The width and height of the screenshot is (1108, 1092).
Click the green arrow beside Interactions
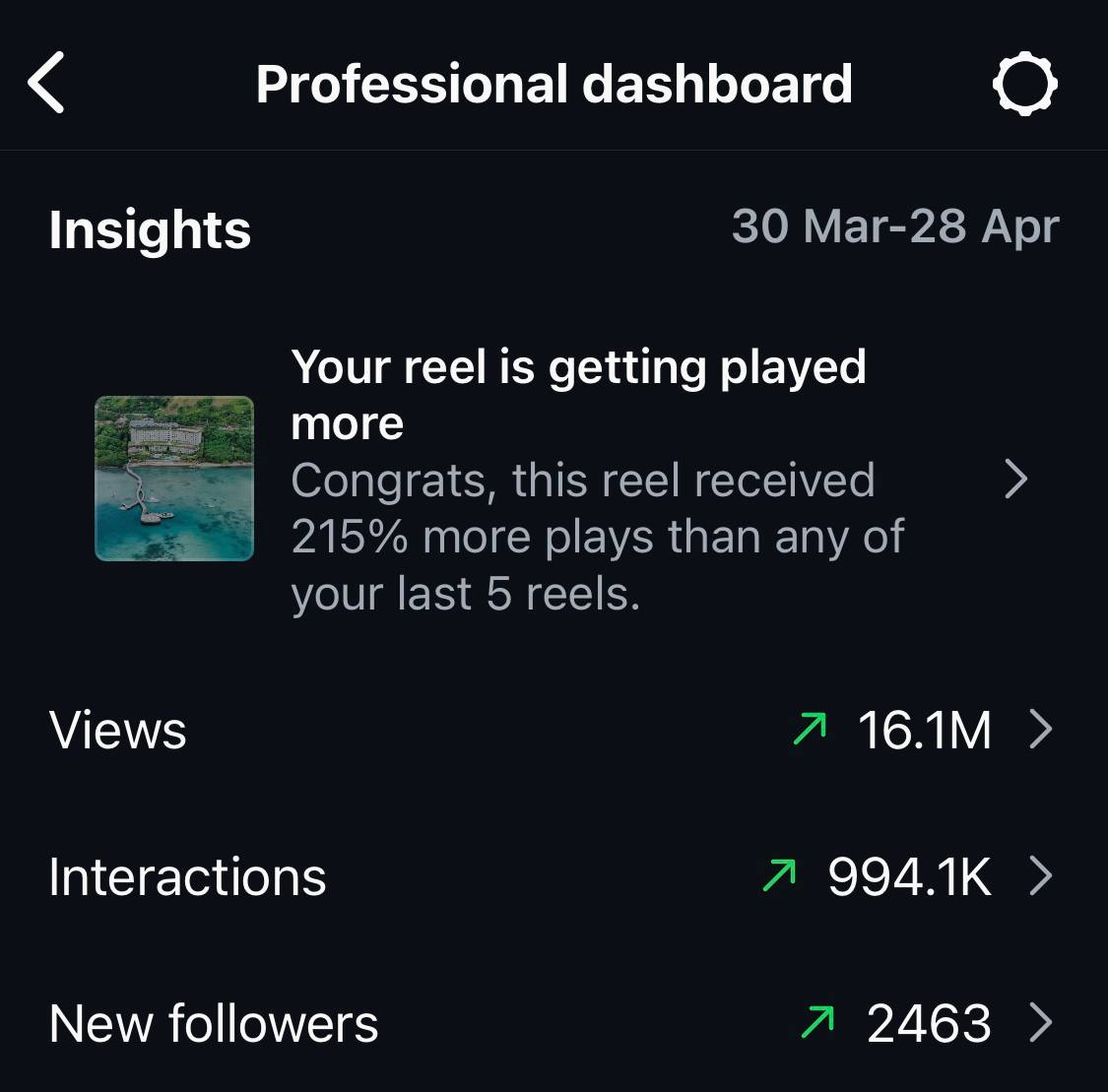point(779,875)
